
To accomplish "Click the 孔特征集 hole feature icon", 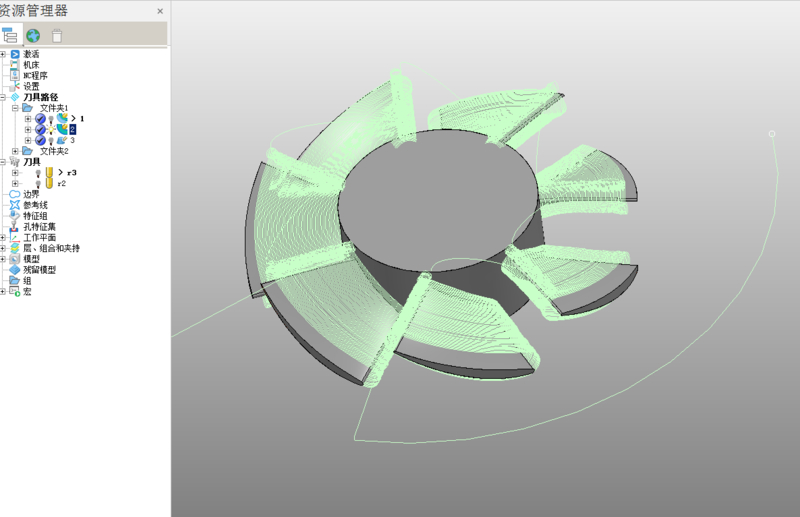I will 15,227.
